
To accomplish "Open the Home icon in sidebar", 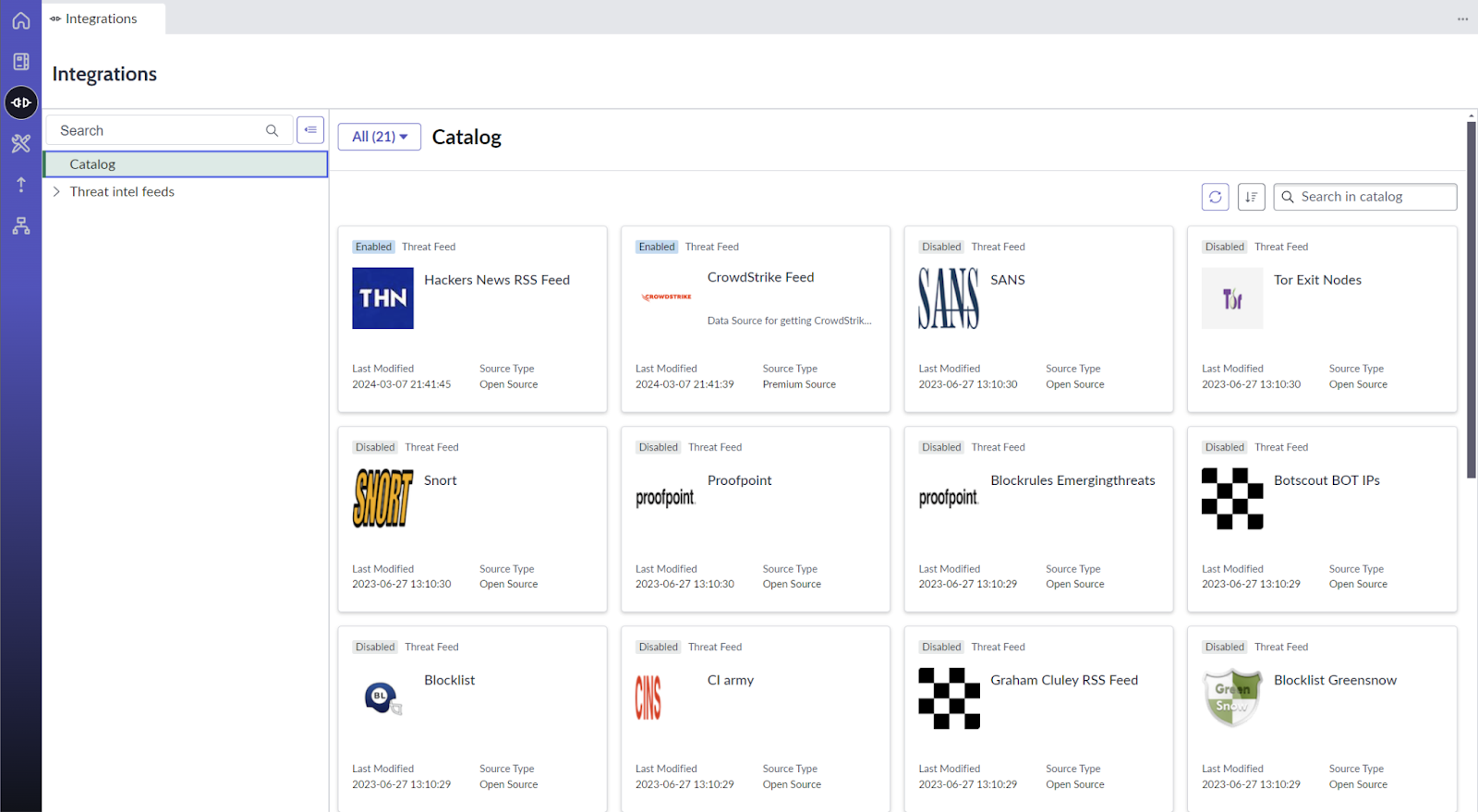I will (x=20, y=20).
